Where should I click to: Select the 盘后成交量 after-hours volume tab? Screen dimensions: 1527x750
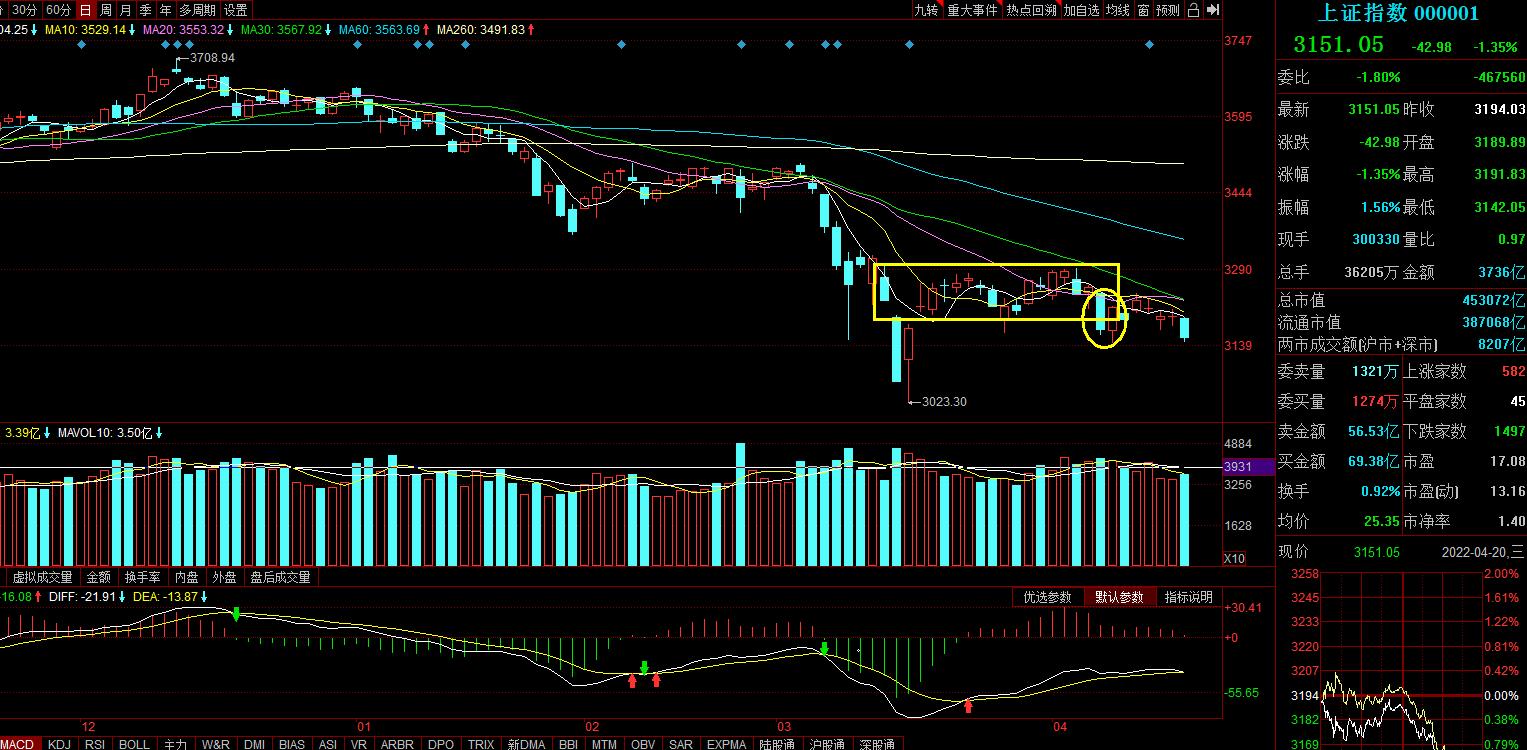281,577
